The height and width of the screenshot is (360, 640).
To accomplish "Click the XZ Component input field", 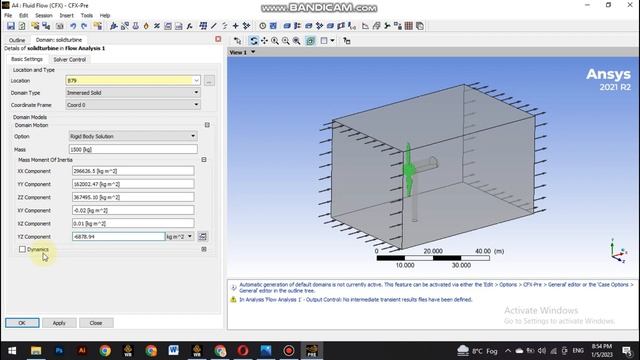I will 133,223.
